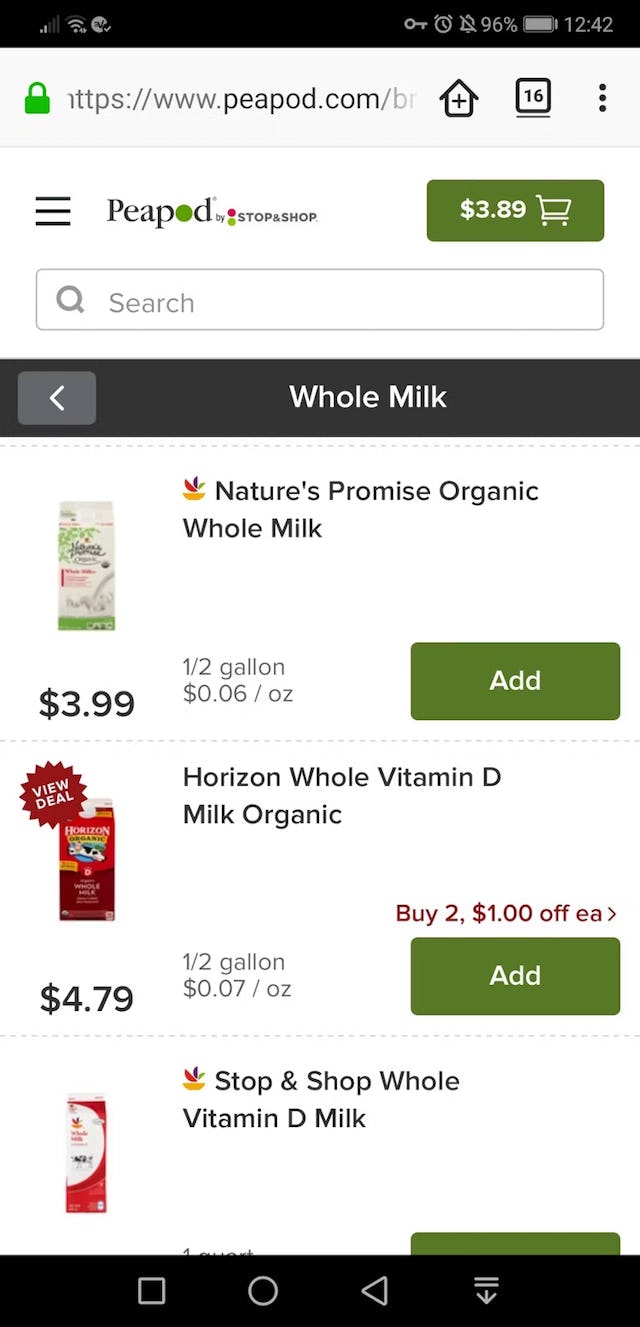Click the Peapod by Stop & Shop logo
Screen dimensions: 640x1327
(x=210, y=212)
